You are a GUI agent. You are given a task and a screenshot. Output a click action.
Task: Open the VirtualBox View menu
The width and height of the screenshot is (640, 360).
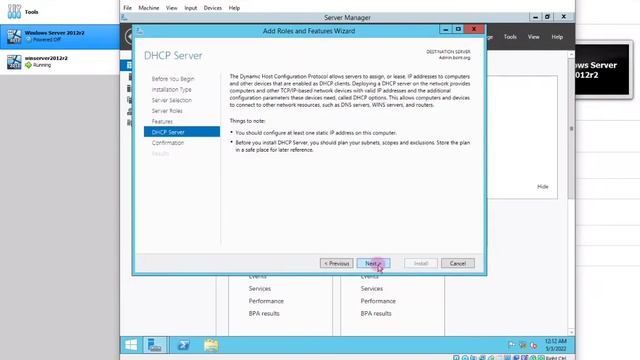171,8
